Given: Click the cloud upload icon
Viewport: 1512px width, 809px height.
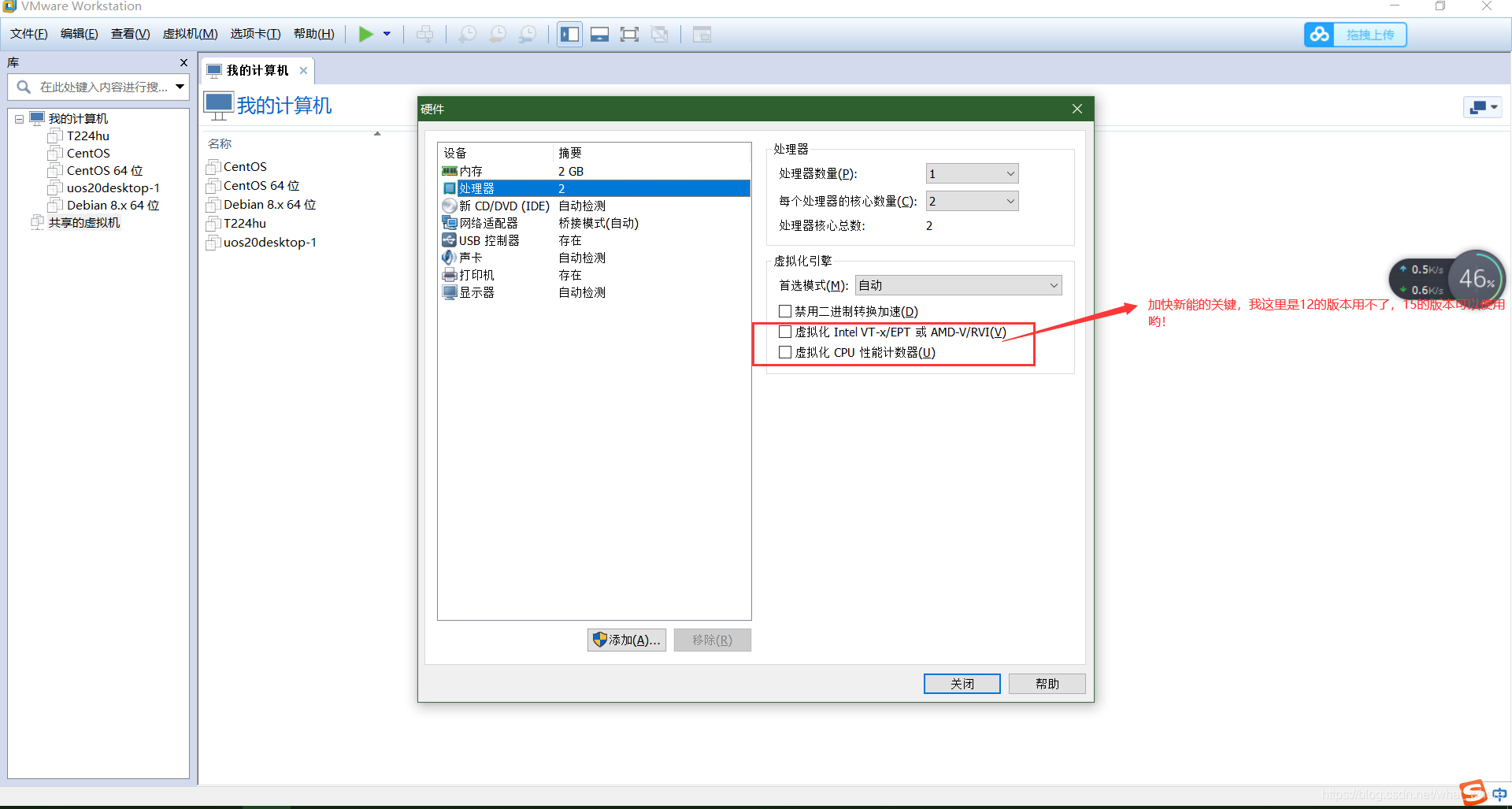Looking at the screenshot, I should [x=1319, y=35].
